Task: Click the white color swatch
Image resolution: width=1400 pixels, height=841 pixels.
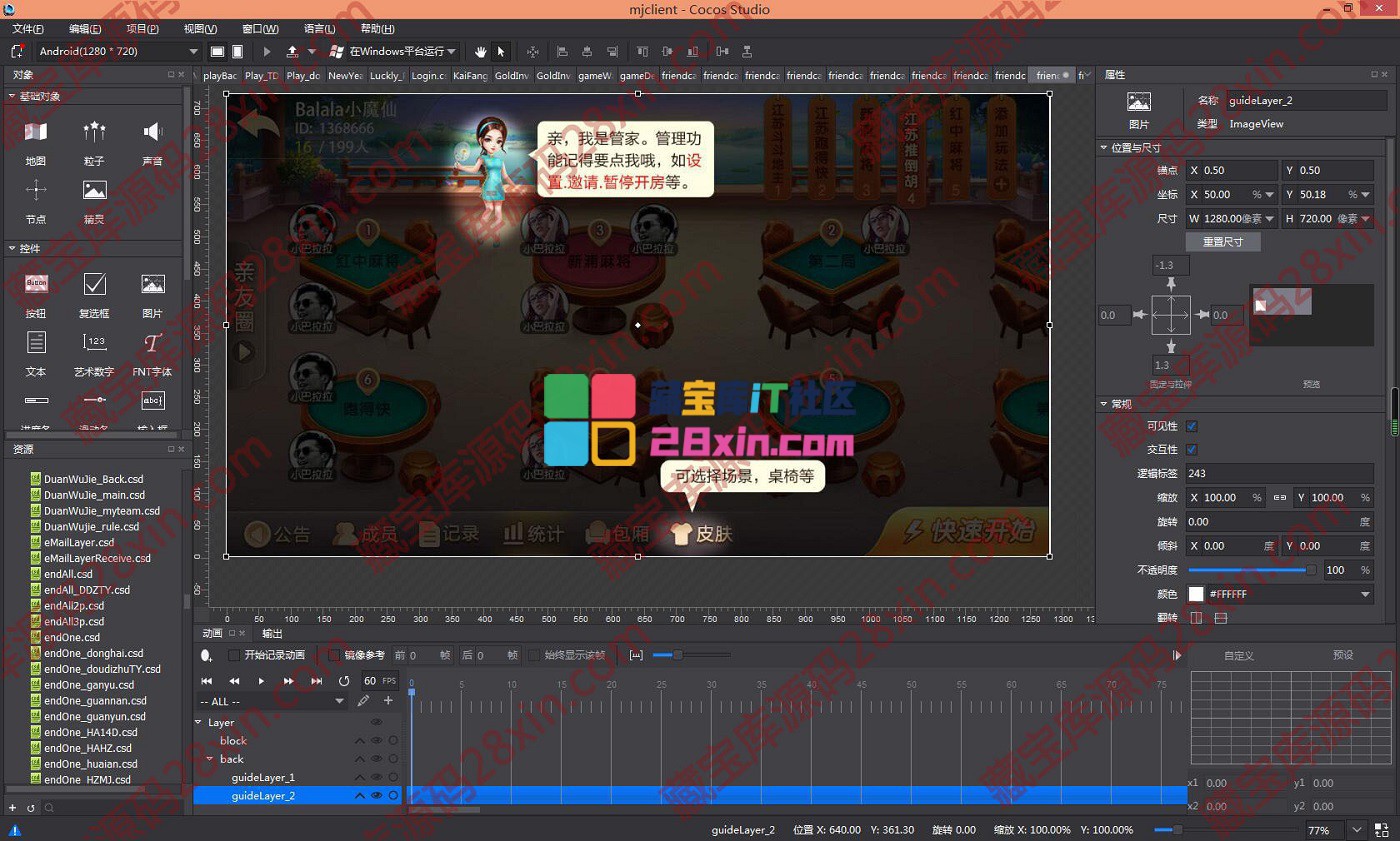Action: [1195, 594]
